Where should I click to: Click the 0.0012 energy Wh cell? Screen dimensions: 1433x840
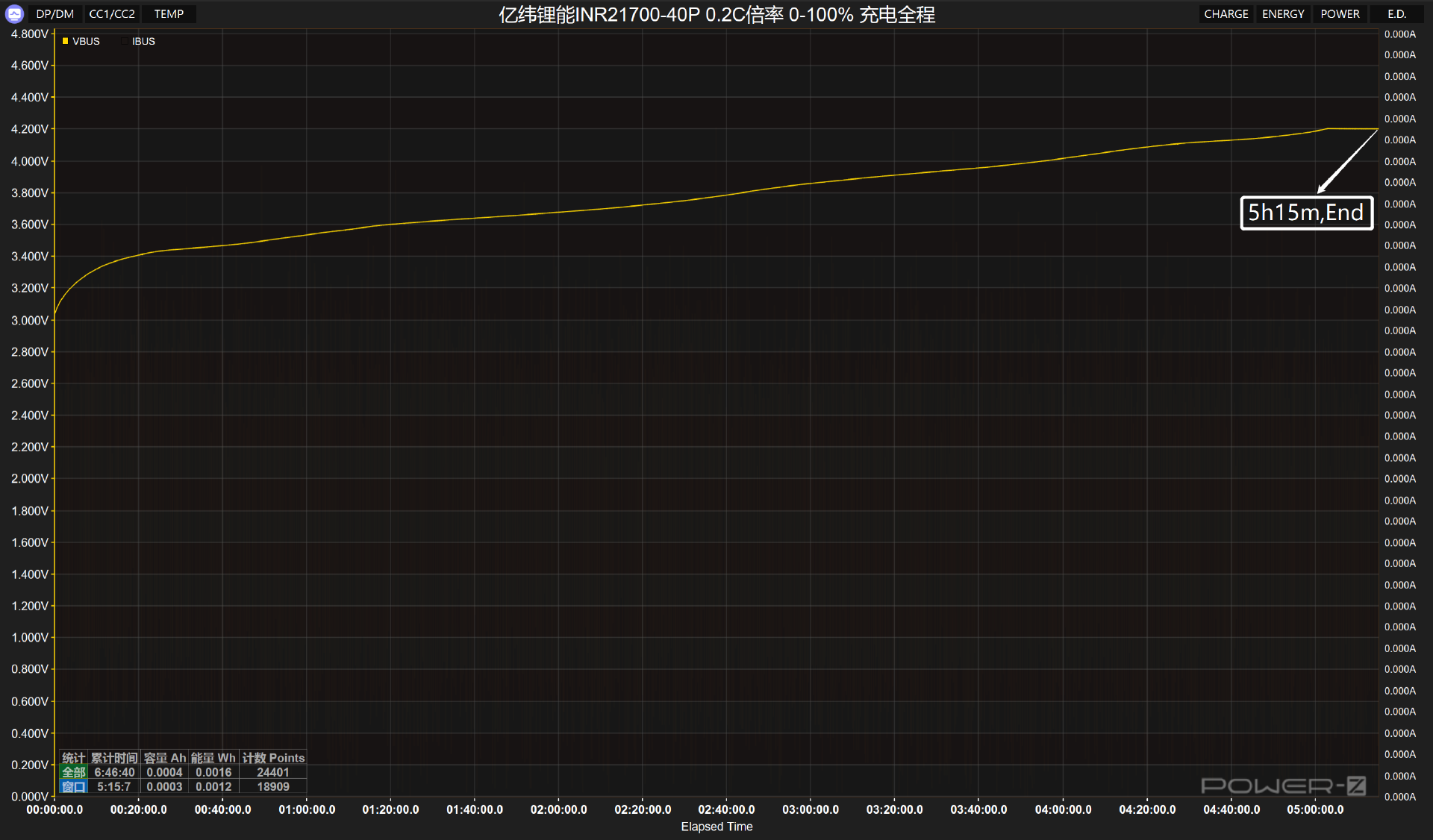(x=213, y=786)
